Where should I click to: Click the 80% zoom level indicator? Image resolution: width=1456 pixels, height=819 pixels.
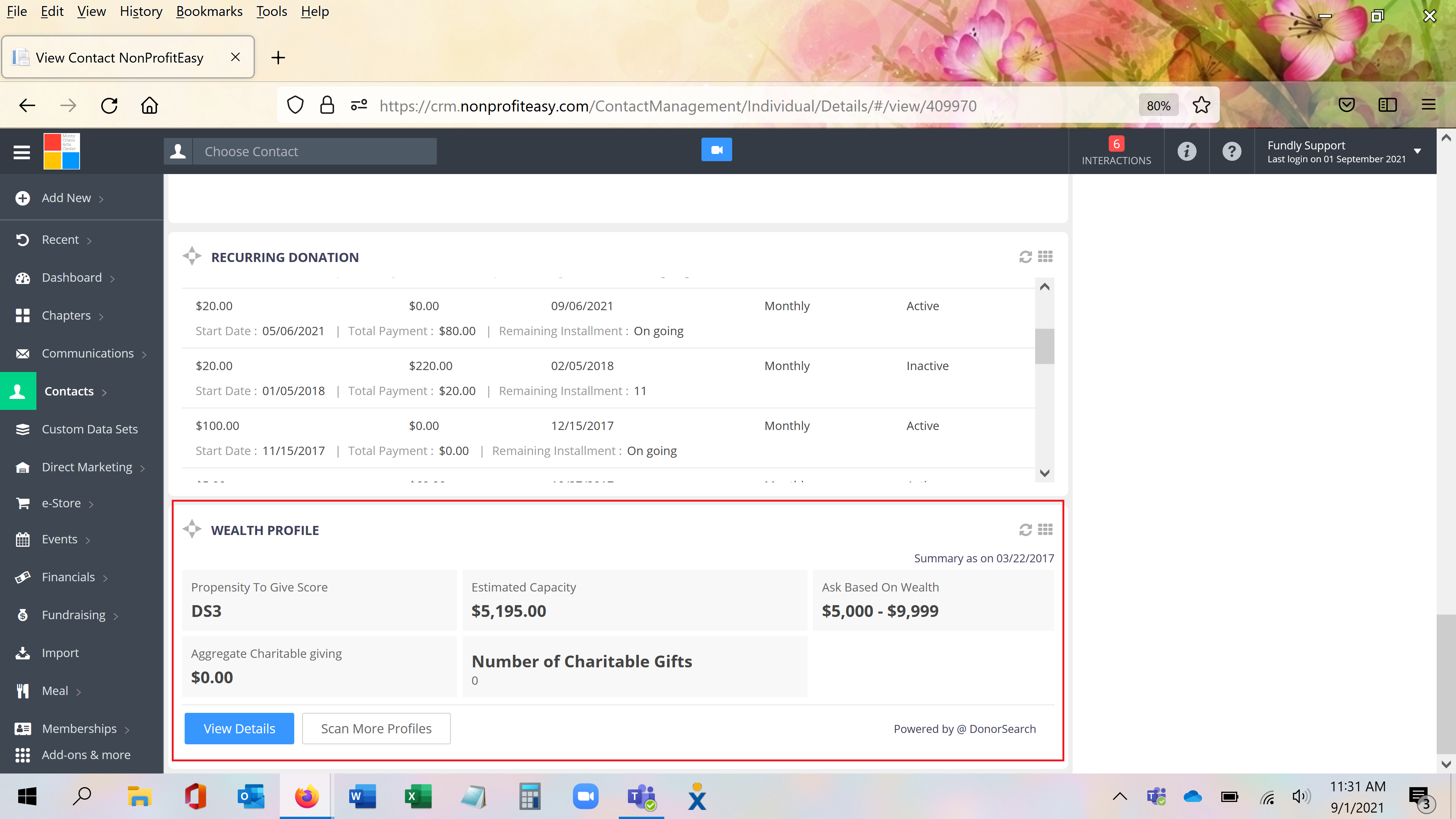tap(1158, 106)
